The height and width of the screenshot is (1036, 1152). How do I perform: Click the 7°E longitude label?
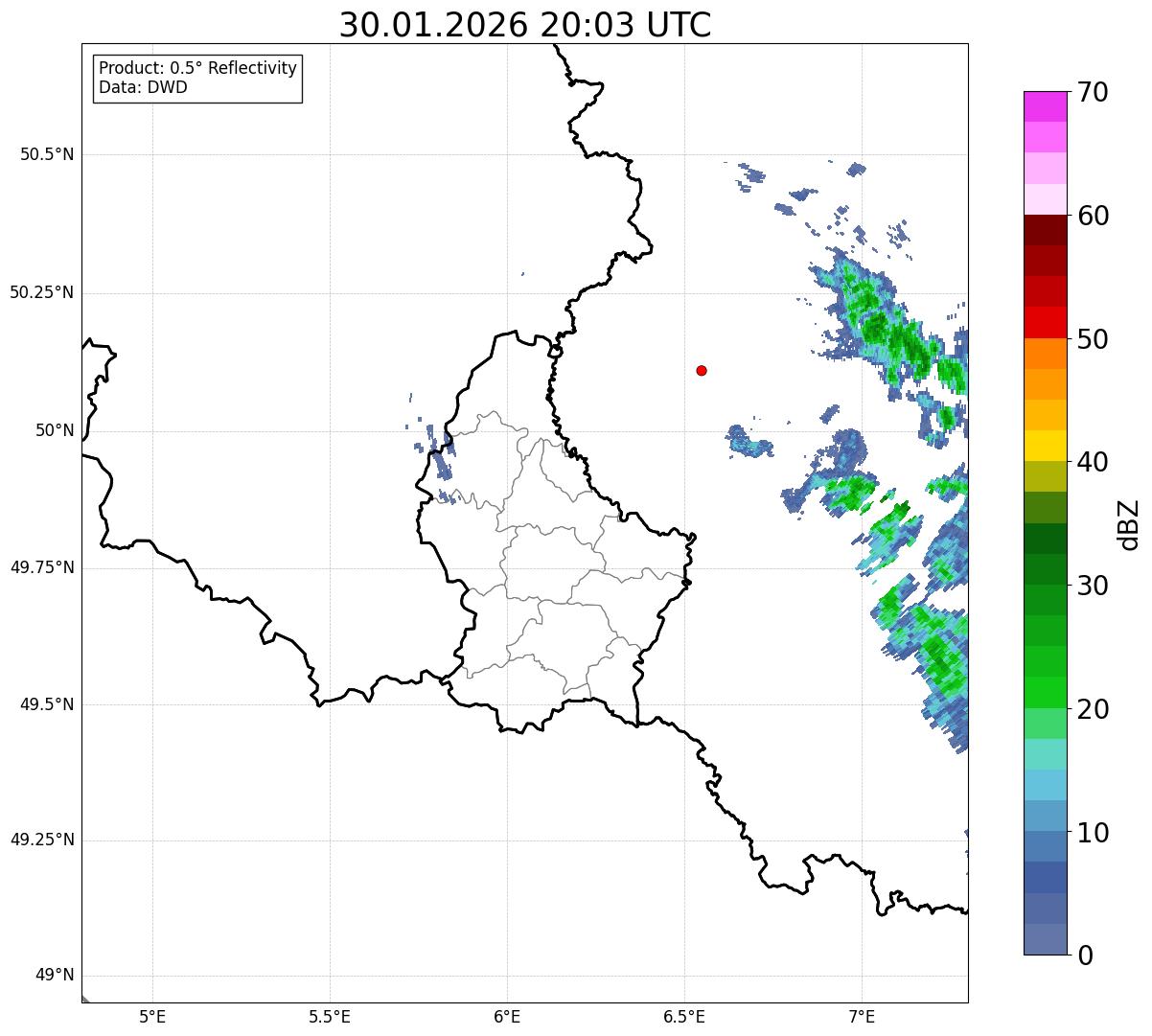click(x=862, y=1016)
